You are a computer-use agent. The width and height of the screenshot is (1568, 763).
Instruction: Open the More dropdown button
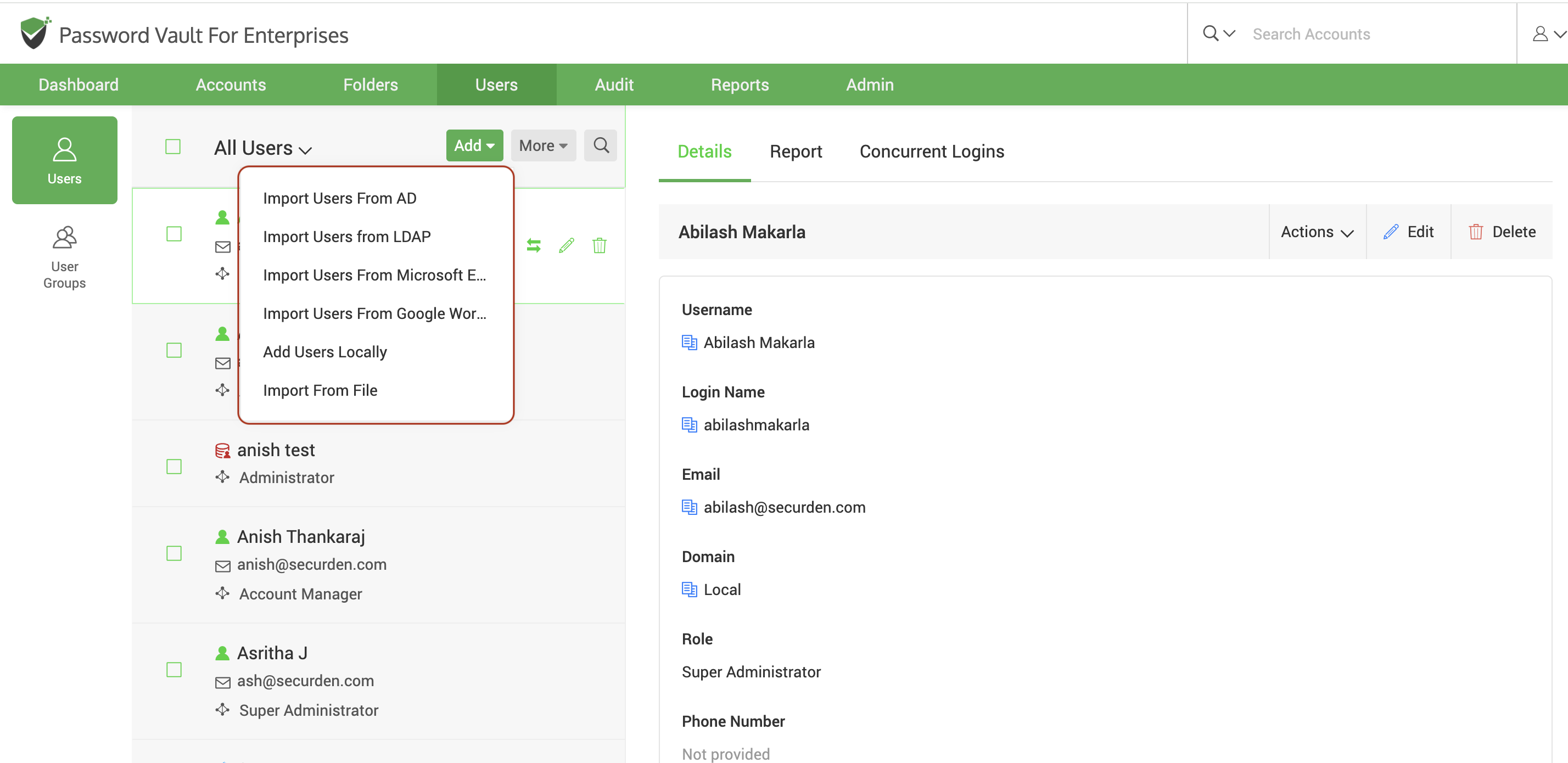coord(543,145)
